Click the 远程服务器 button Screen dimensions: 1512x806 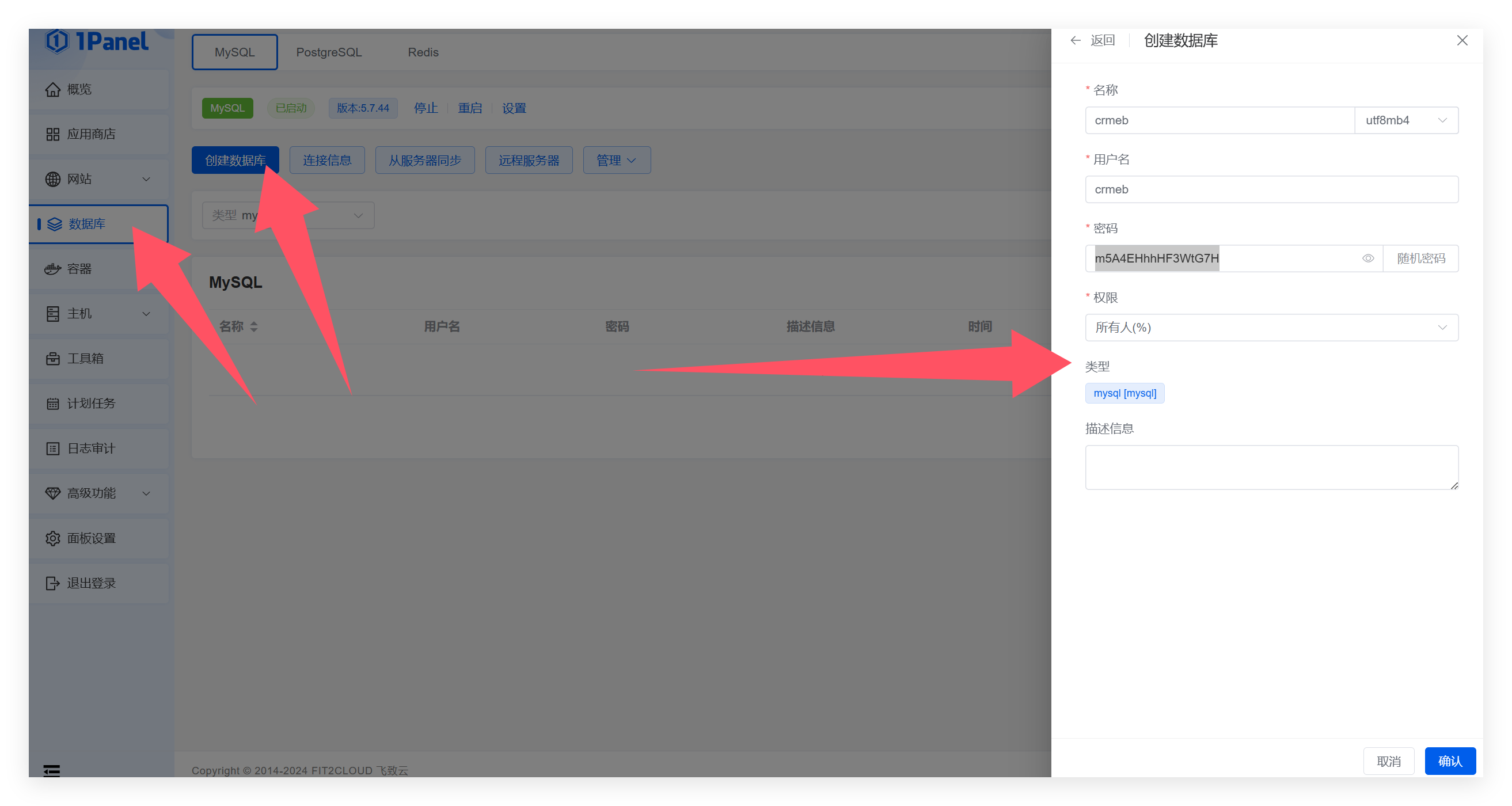point(529,160)
